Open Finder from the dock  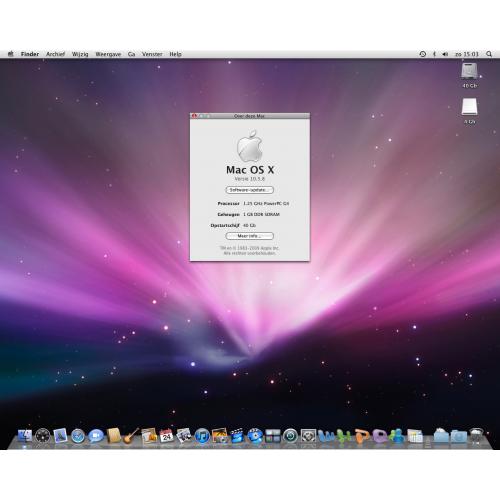tap(25, 436)
